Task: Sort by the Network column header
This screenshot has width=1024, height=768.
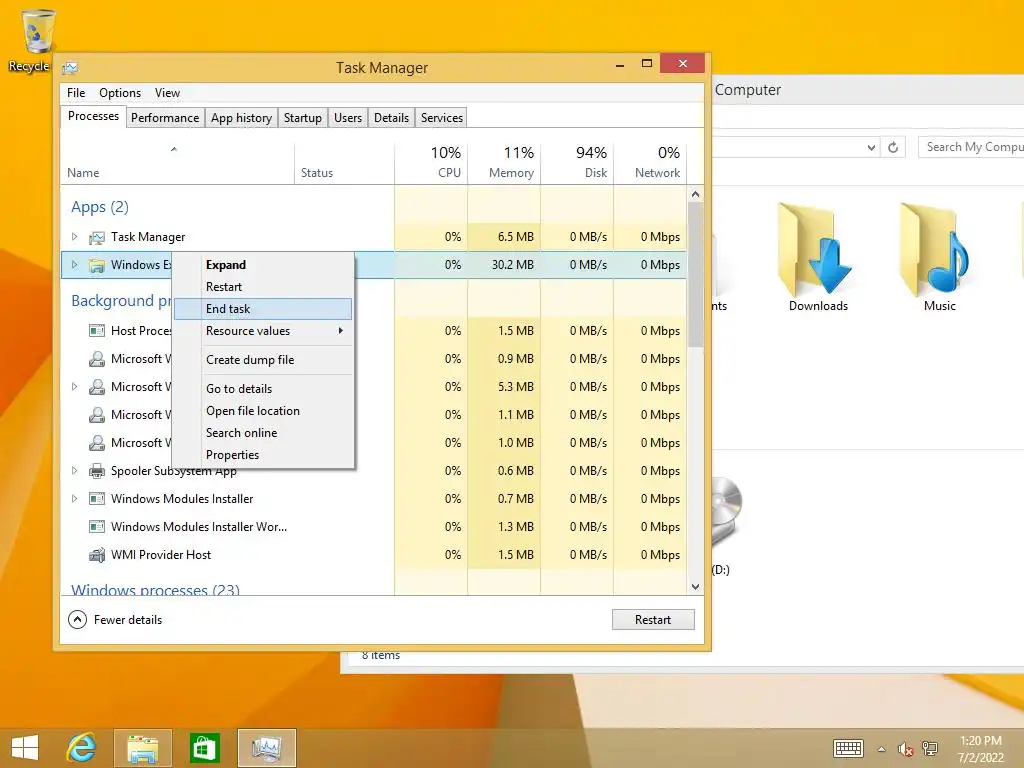Action: (650, 162)
